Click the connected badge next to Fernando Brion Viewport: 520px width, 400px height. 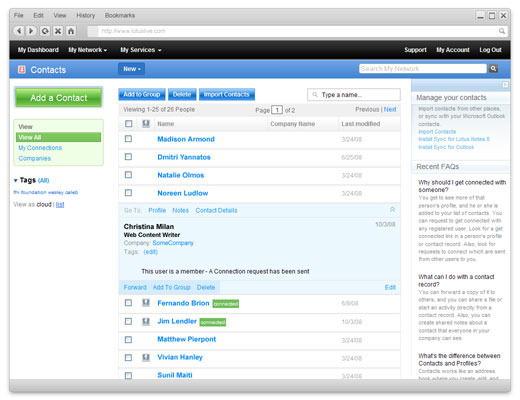click(226, 304)
